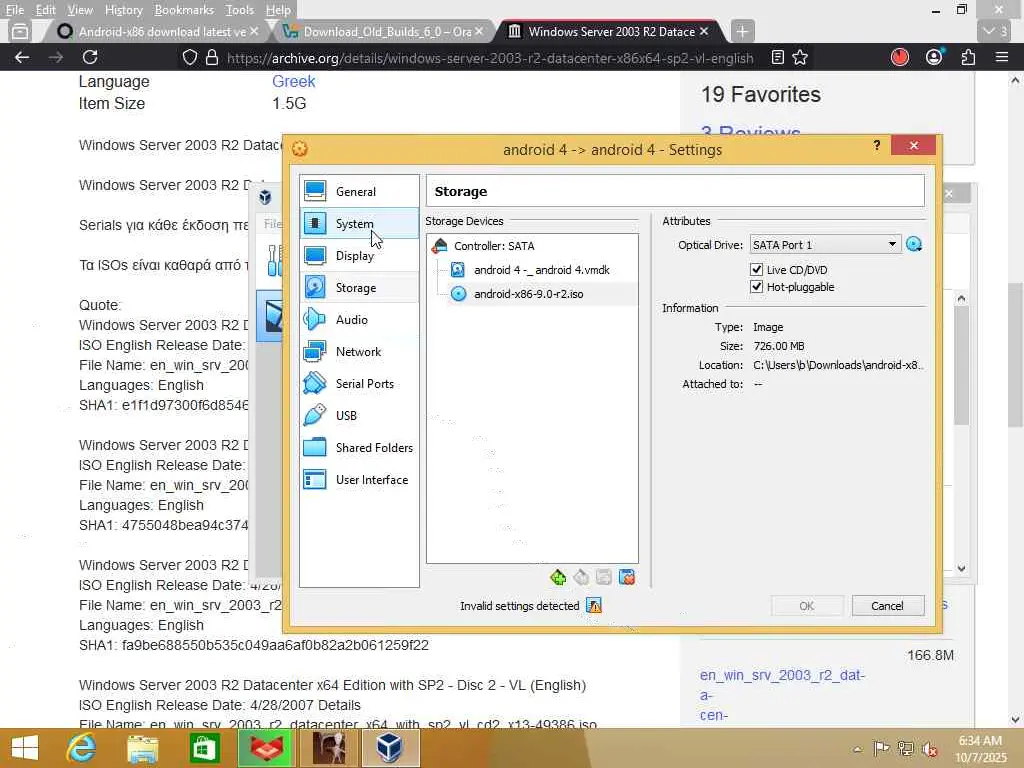The height and width of the screenshot is (768, 1024).
Task: Open File Explorer from the taskbar
Action: [142, 748]
